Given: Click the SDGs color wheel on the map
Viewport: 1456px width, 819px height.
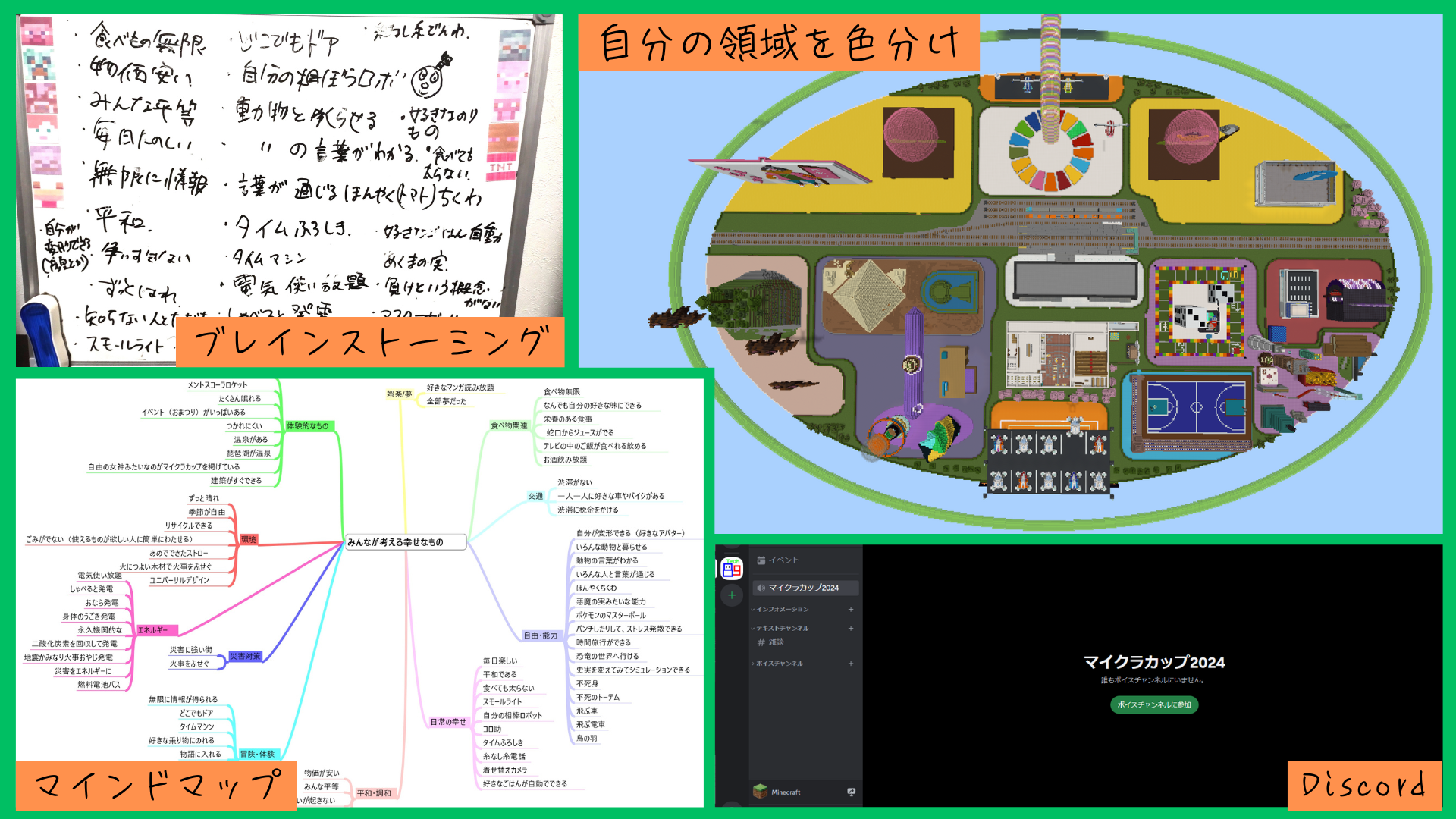Looking at the screenshot, I should click(1050, 150).
